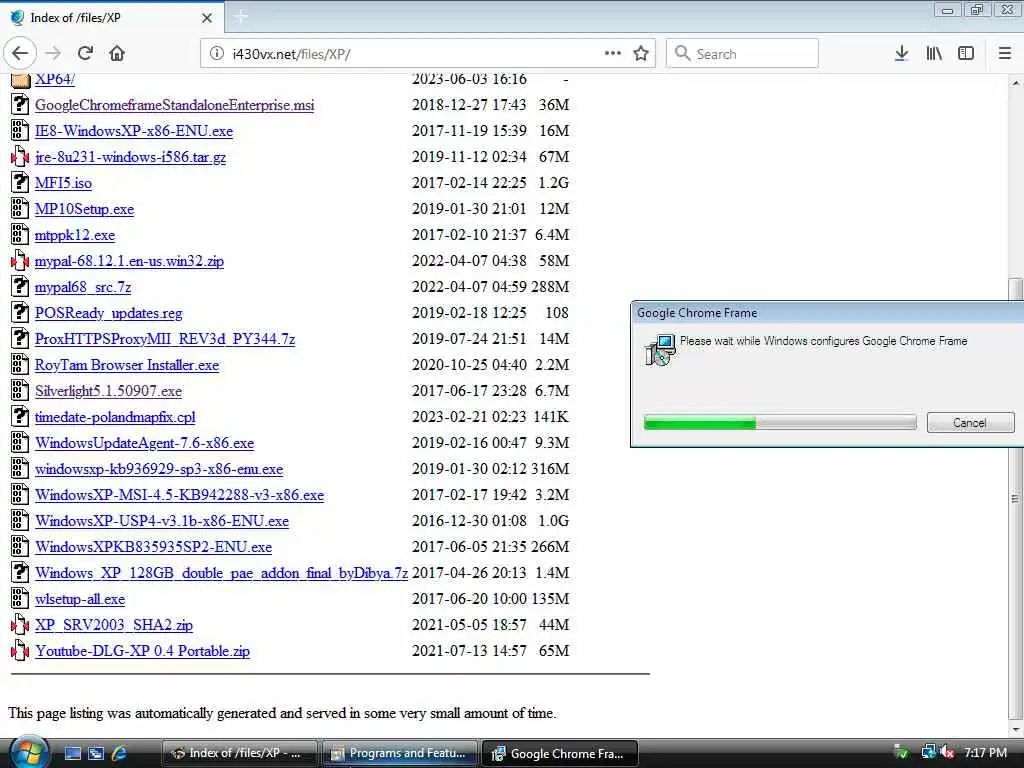Switch to Programs and Features taskbar button
The image size is (1024, 768).
click(x=399, y=753)
